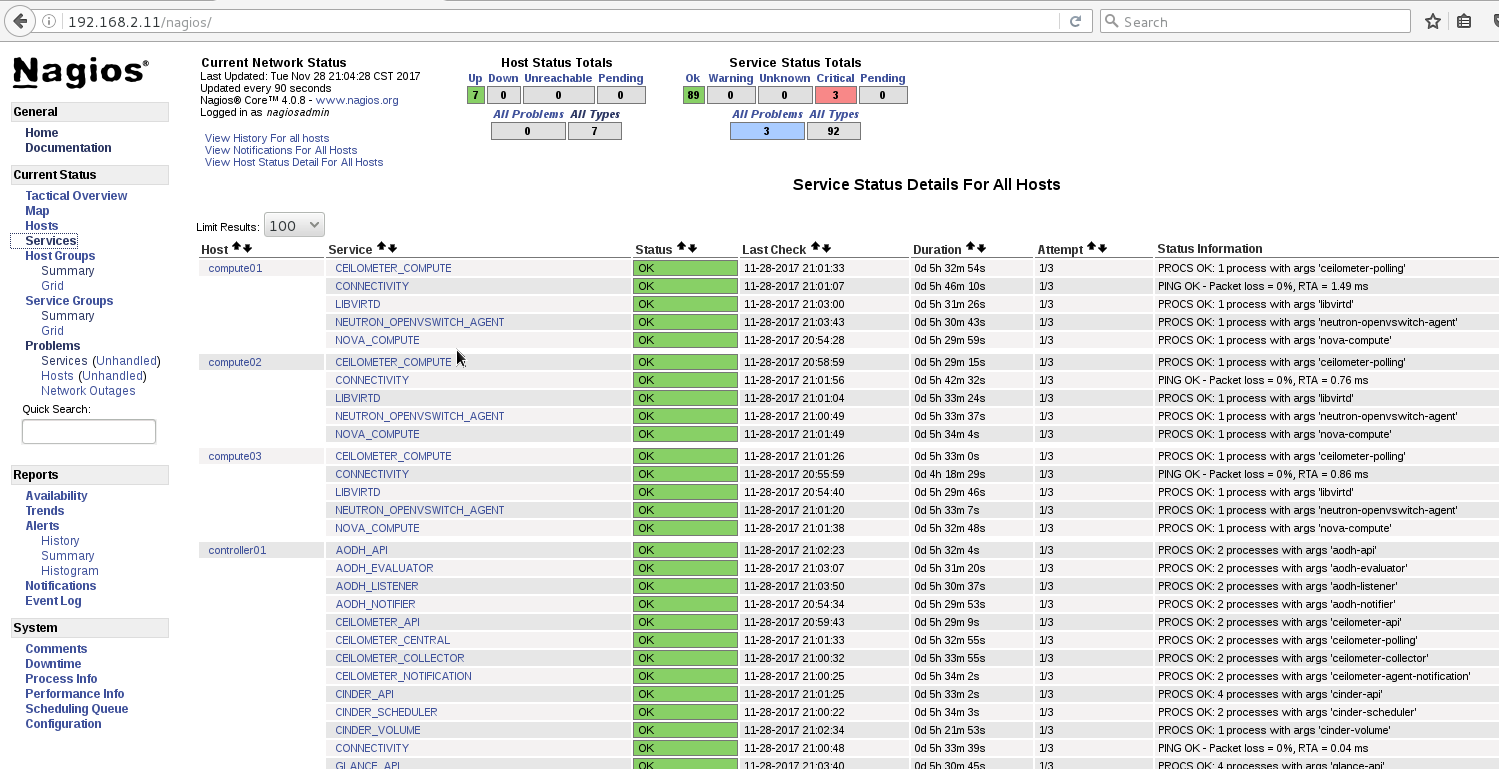Open Availability report

click(x=56, y=496)
